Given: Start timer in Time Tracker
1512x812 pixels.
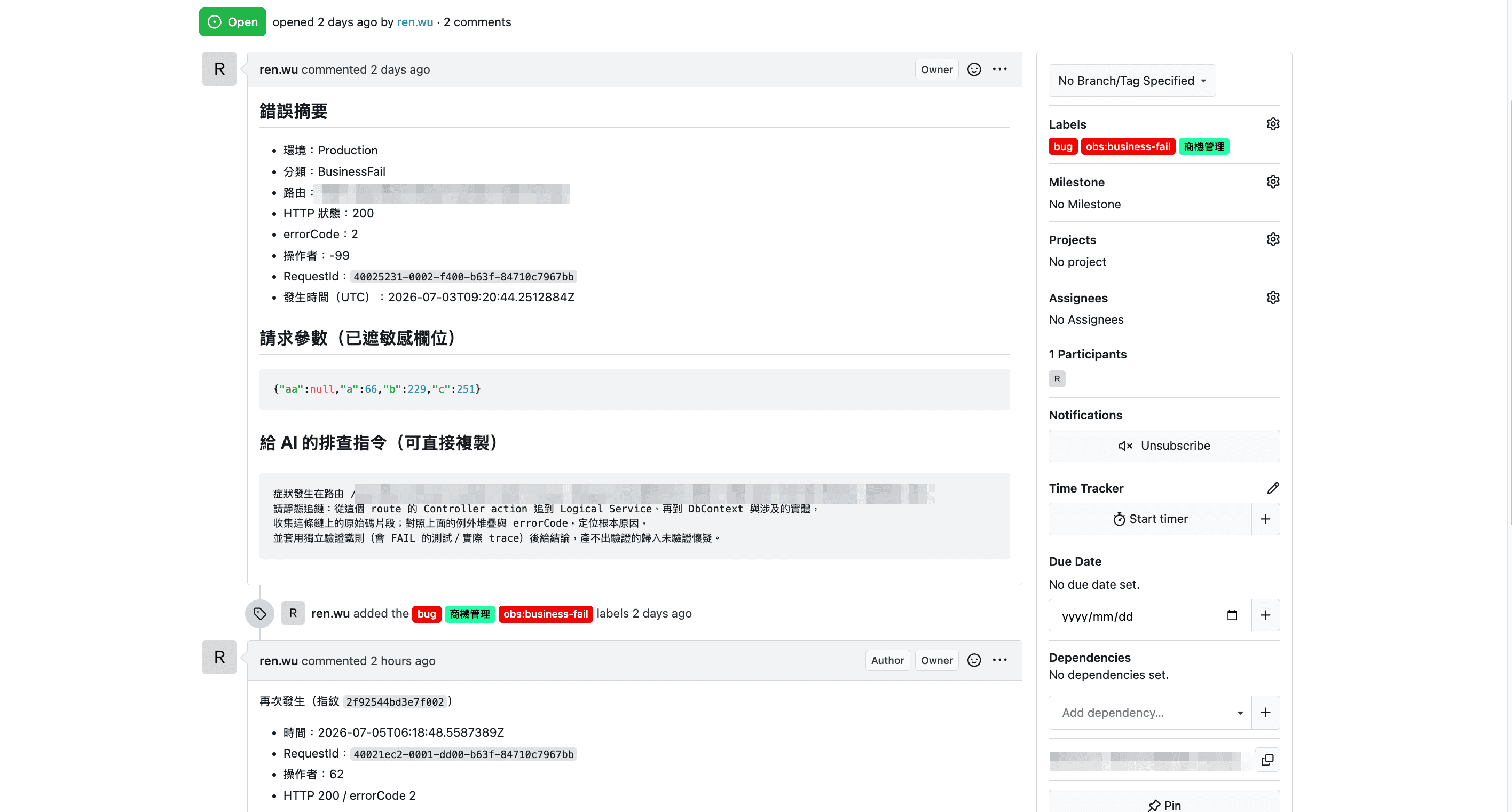Looking at the screenshot, I should [x=1150, y=519].
